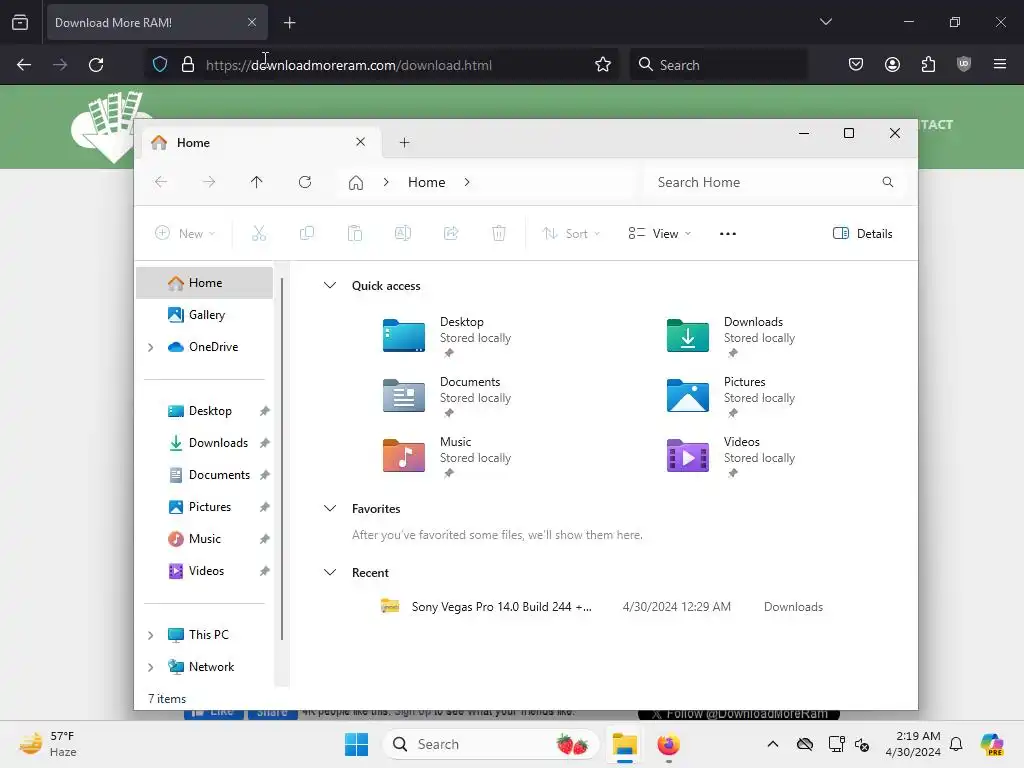Viewport: 1024px width, 768px height.
Task: Open the Firefox account icon
Action: pyautogui.click(x=892, y=64)
